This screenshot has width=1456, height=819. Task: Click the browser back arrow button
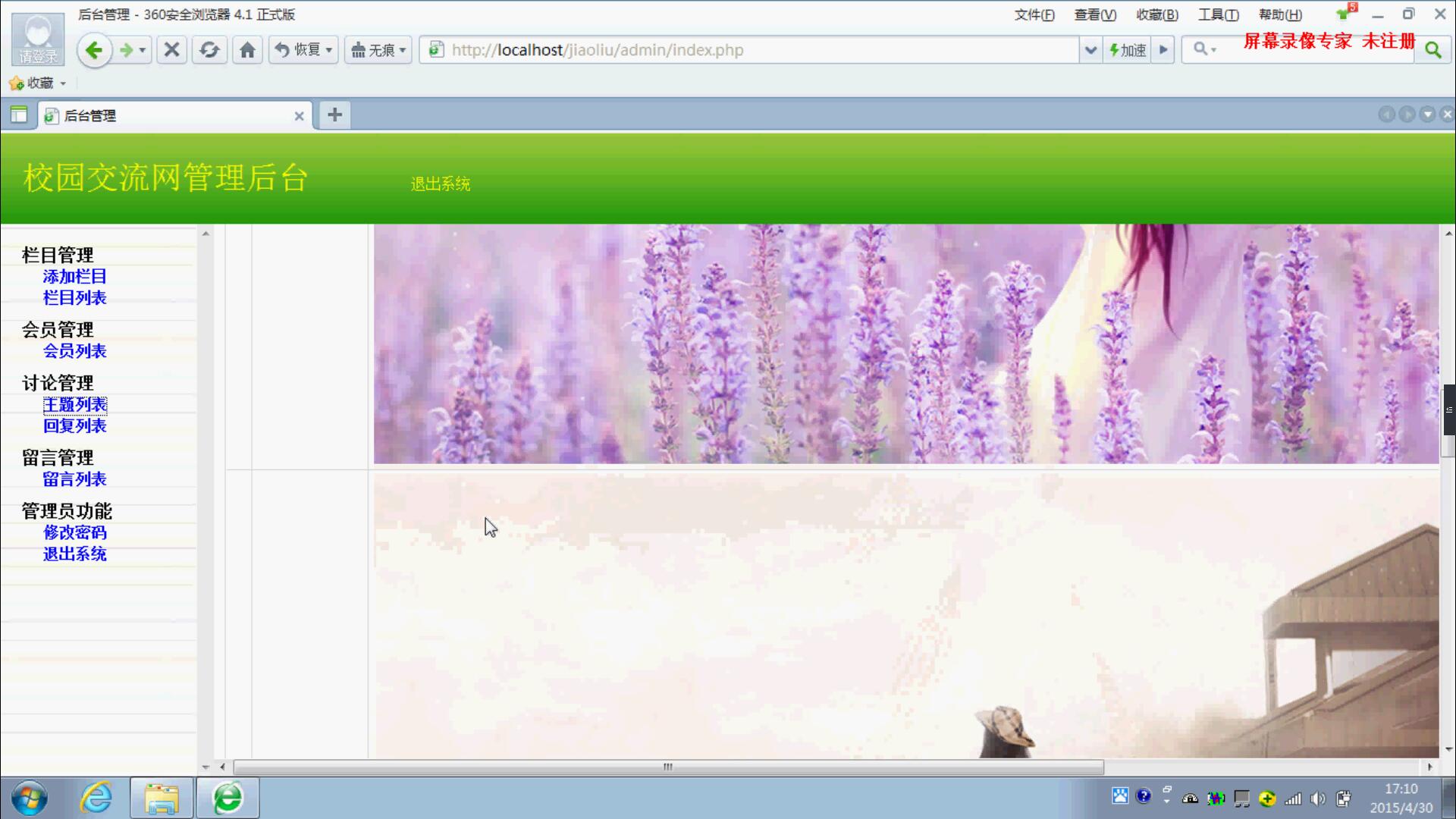pos(94,50)
